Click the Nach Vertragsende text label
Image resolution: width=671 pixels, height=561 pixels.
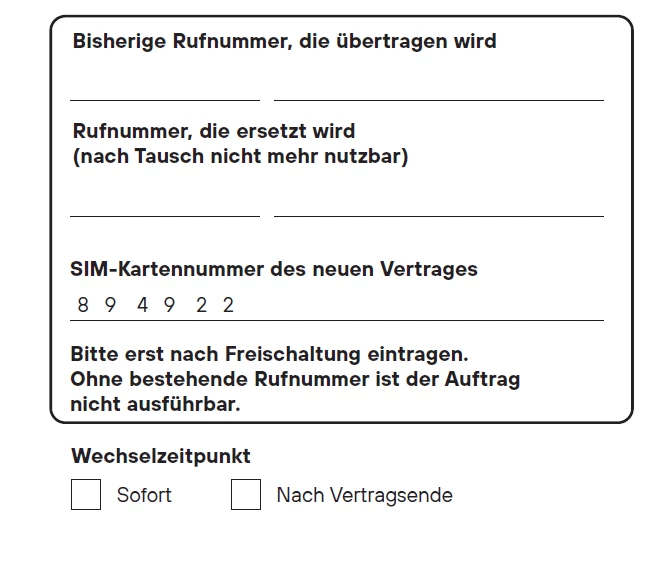[x=364, y=495]
